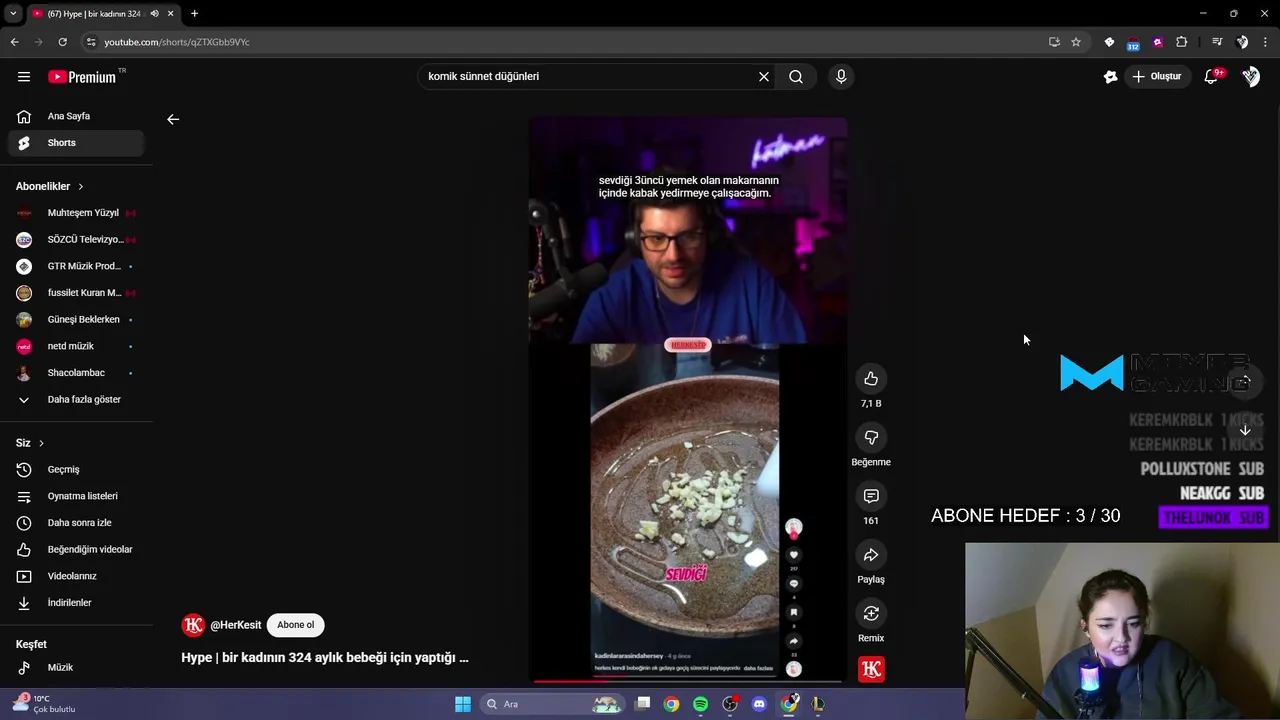
Task: Seek on the short's red progress bar
Action: [688, 681]
